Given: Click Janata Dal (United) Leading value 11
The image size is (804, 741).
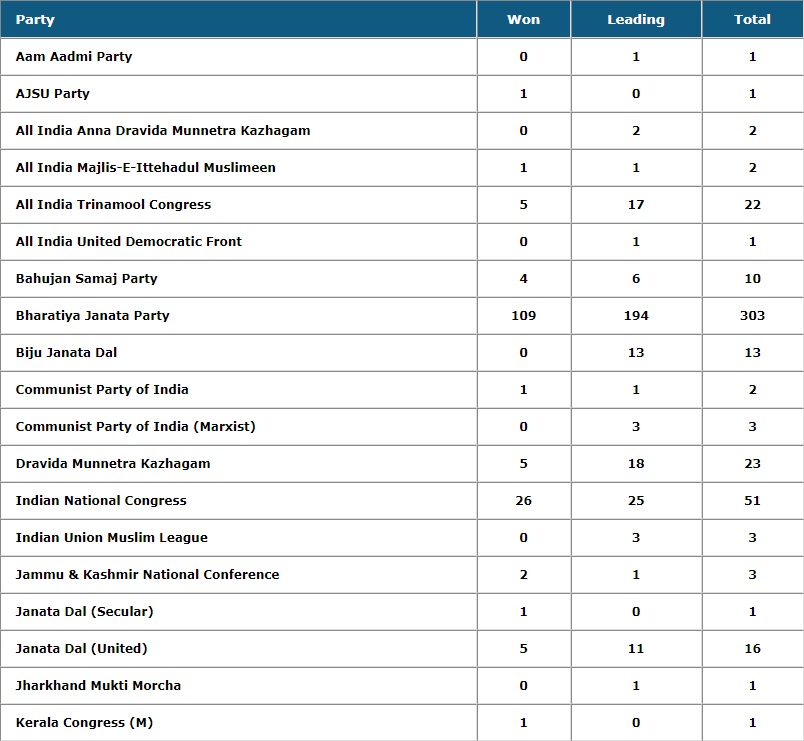Looking at the screenshot, I should pyautogui.click(x=636, y=648).
